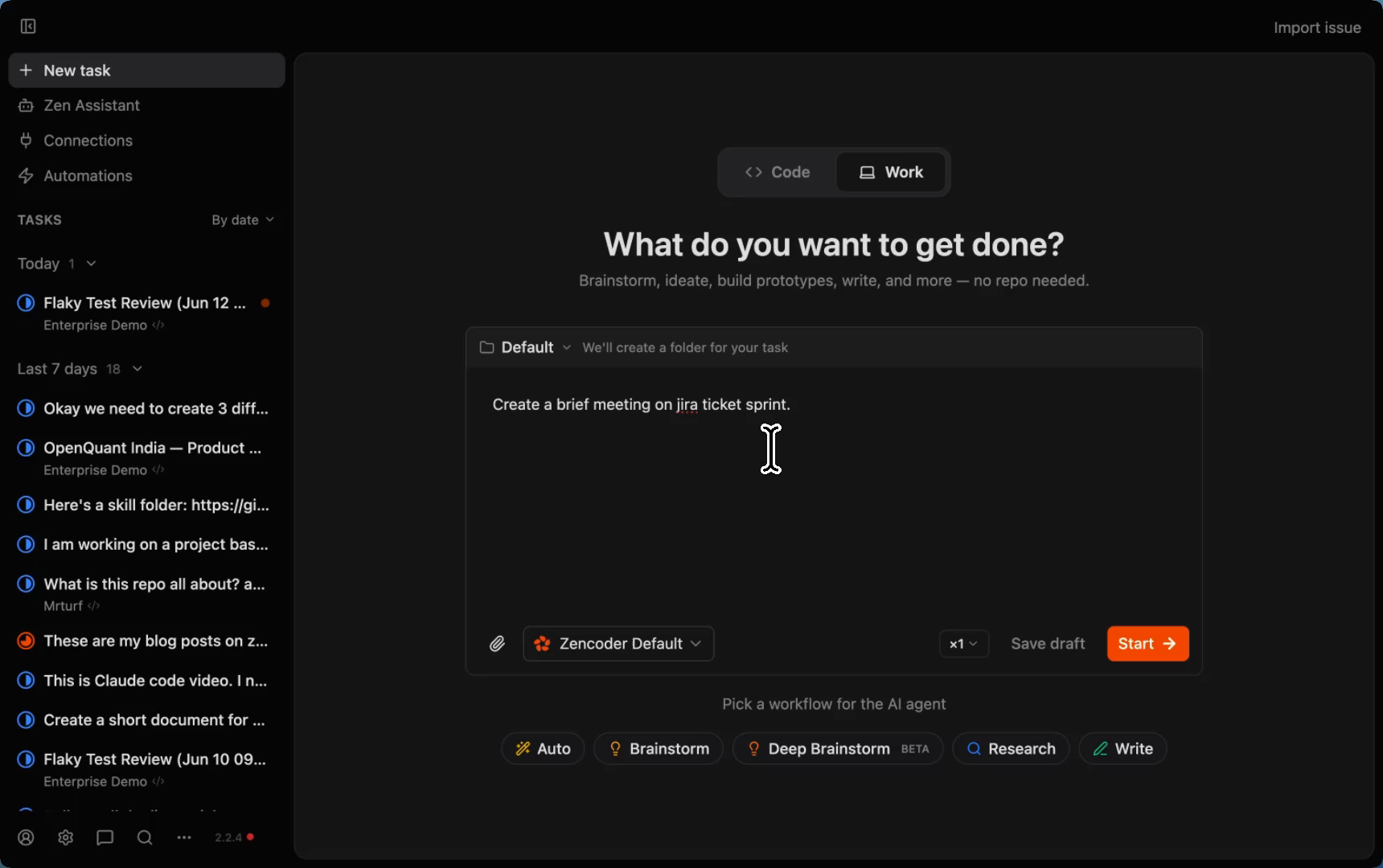Image resolution: width=1383 pixels, height=868 pixels.
Task: Select the Write workflow
Action: pos(1122,748)
